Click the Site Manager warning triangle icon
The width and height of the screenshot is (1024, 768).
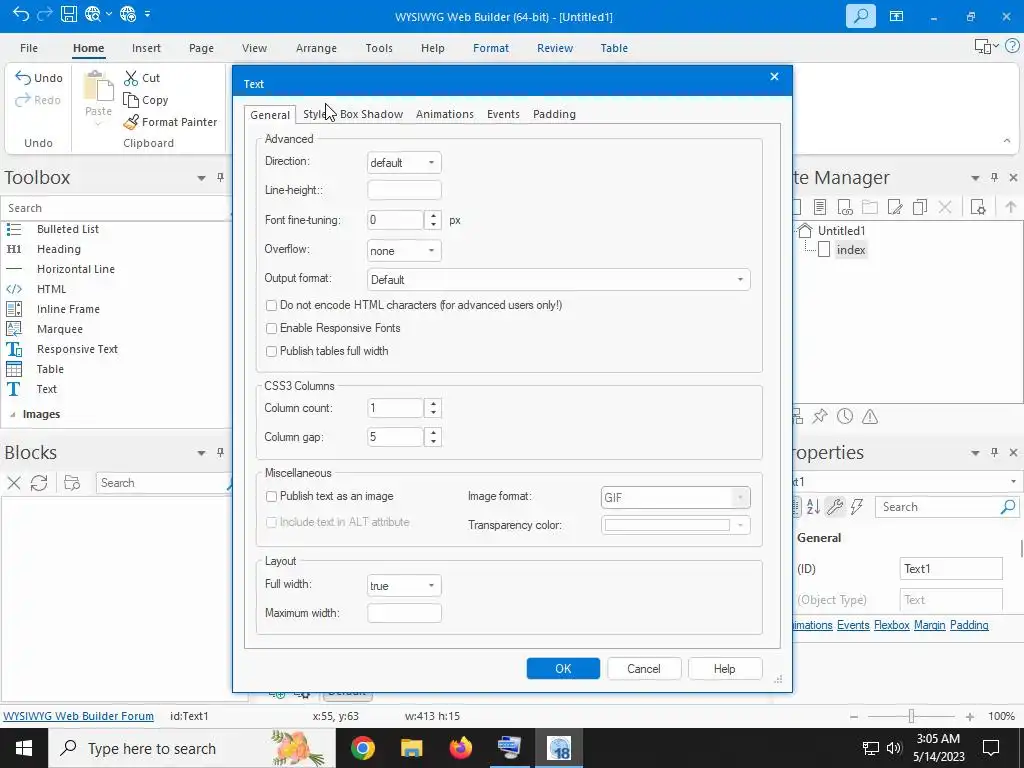point(870,417)
